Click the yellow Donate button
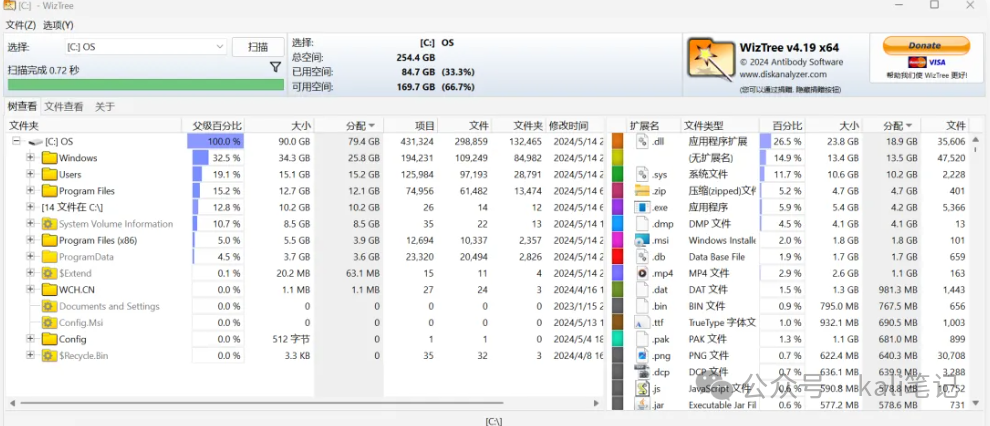Viewport: 990px width, 426px height. pyautogui.click(x=926, y=45)
